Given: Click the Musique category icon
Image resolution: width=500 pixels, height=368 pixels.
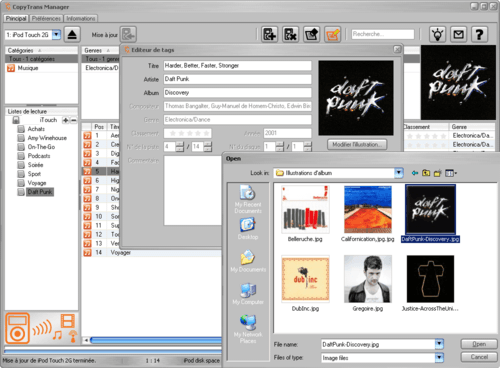Looking at the screenshot, I should point(11,68).
